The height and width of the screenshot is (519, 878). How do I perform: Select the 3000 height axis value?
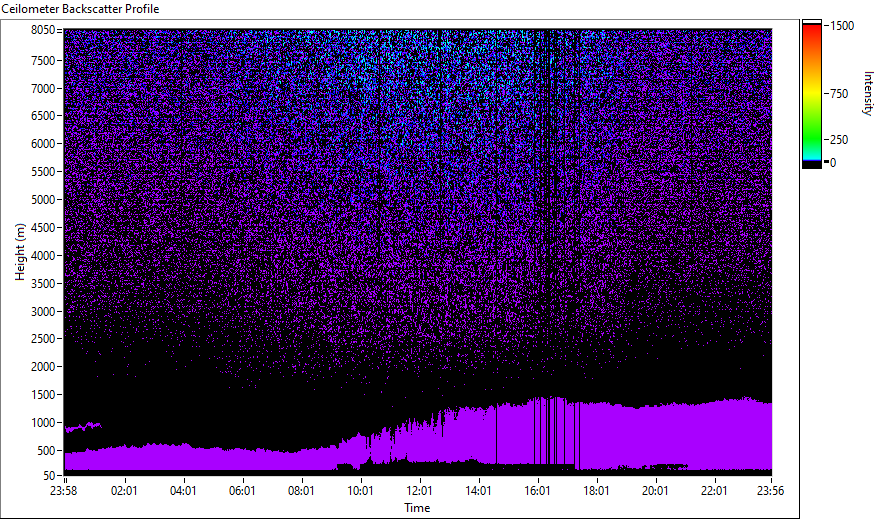click(43, 312)
